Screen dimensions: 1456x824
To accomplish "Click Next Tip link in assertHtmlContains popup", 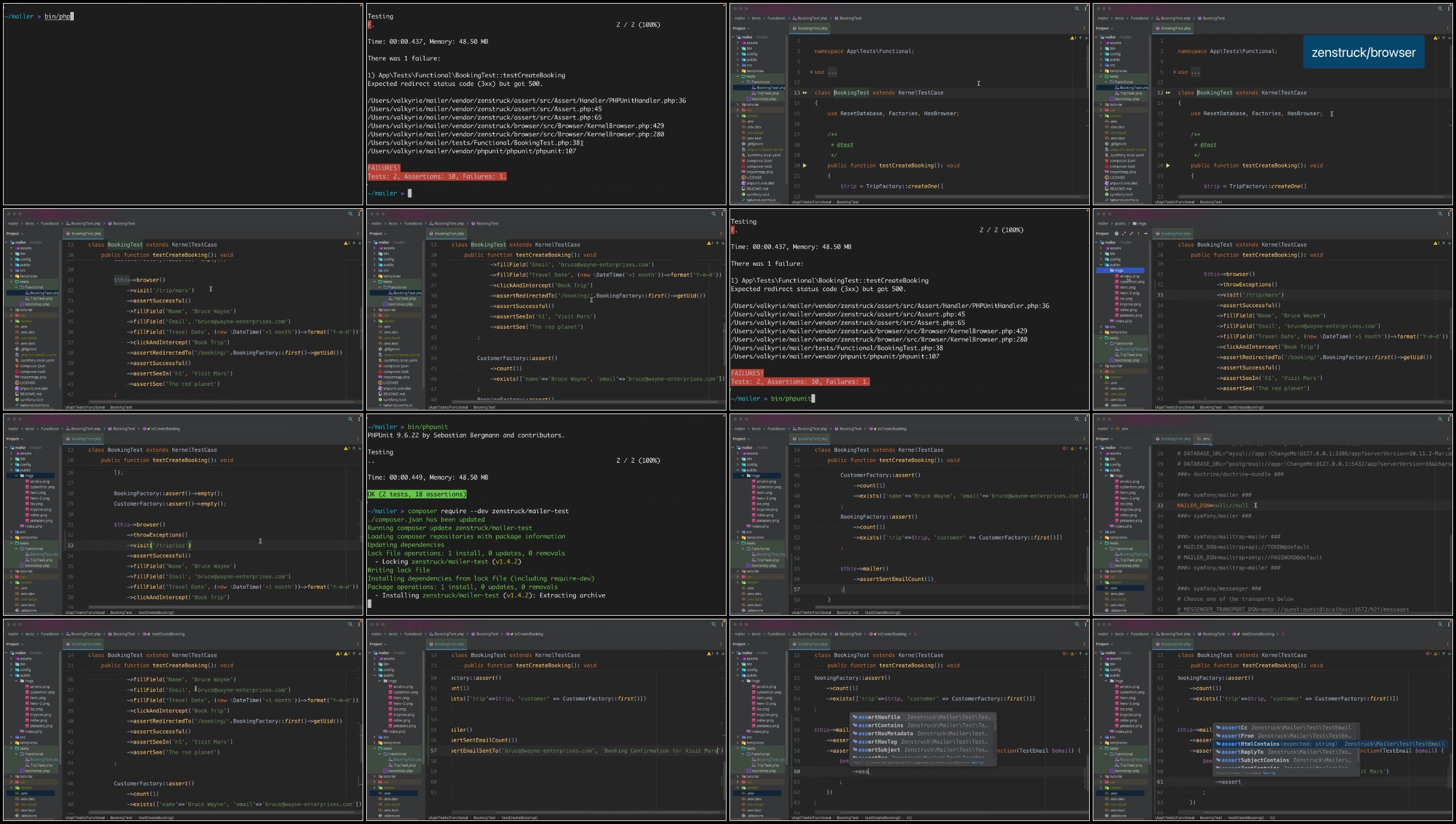I will point(1269,773).
